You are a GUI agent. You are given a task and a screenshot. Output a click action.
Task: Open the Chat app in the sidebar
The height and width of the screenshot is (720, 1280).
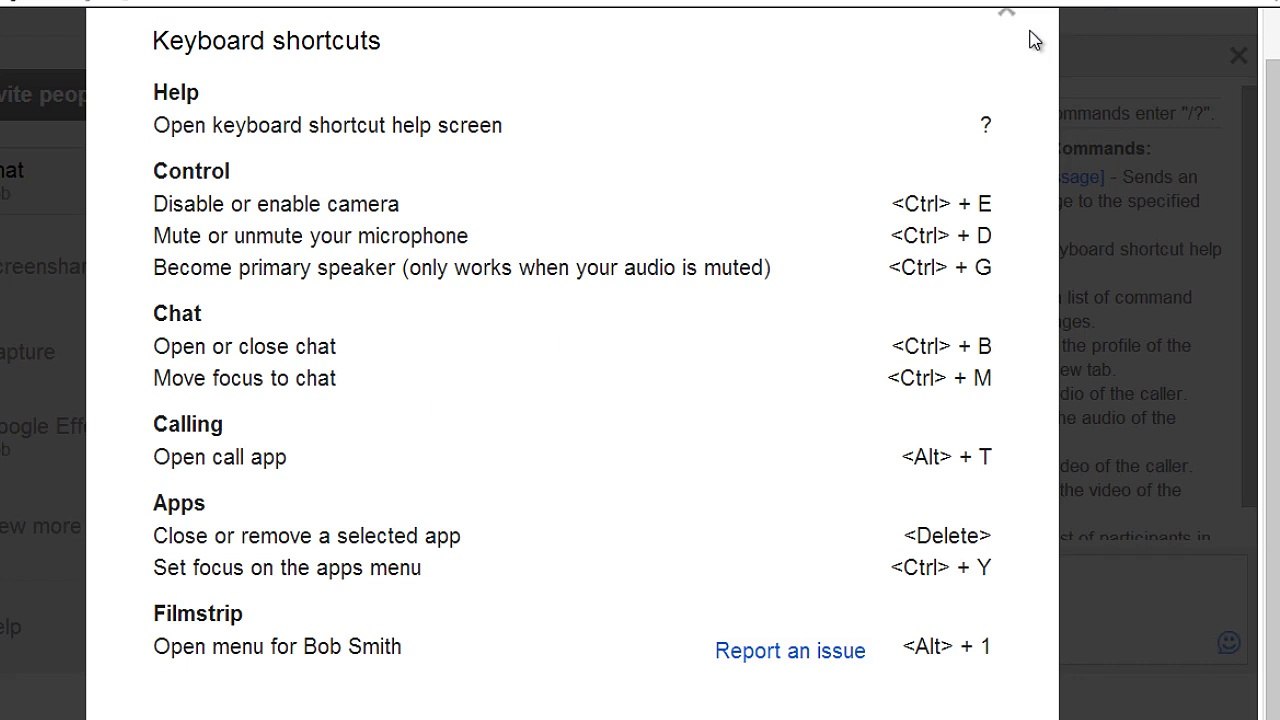point(14,171)
